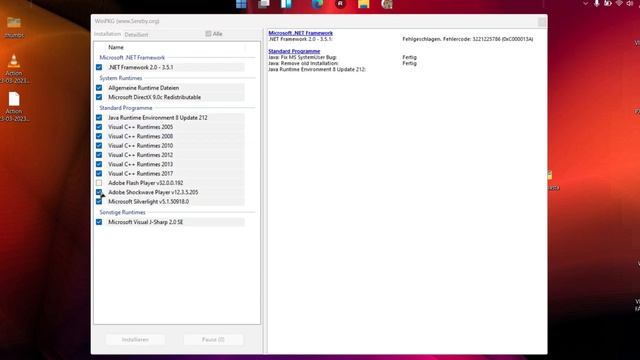Screen dimensions: 640x360
Task: Select the folder icon on the desktop
Action: pos(14,27)
